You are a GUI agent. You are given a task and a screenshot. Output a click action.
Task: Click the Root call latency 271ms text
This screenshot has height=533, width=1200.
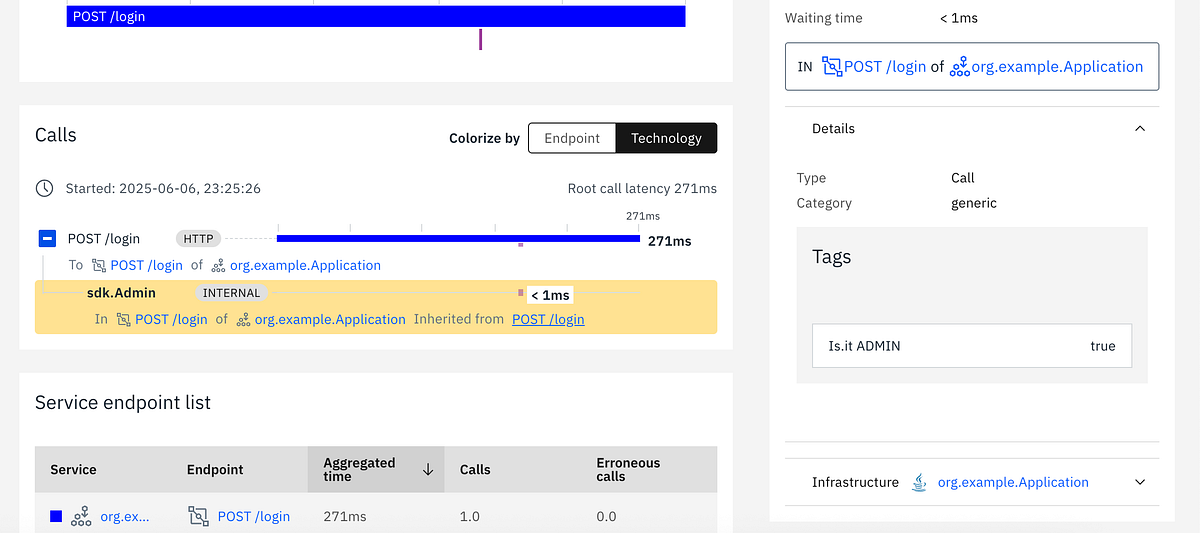pos(642,188)
